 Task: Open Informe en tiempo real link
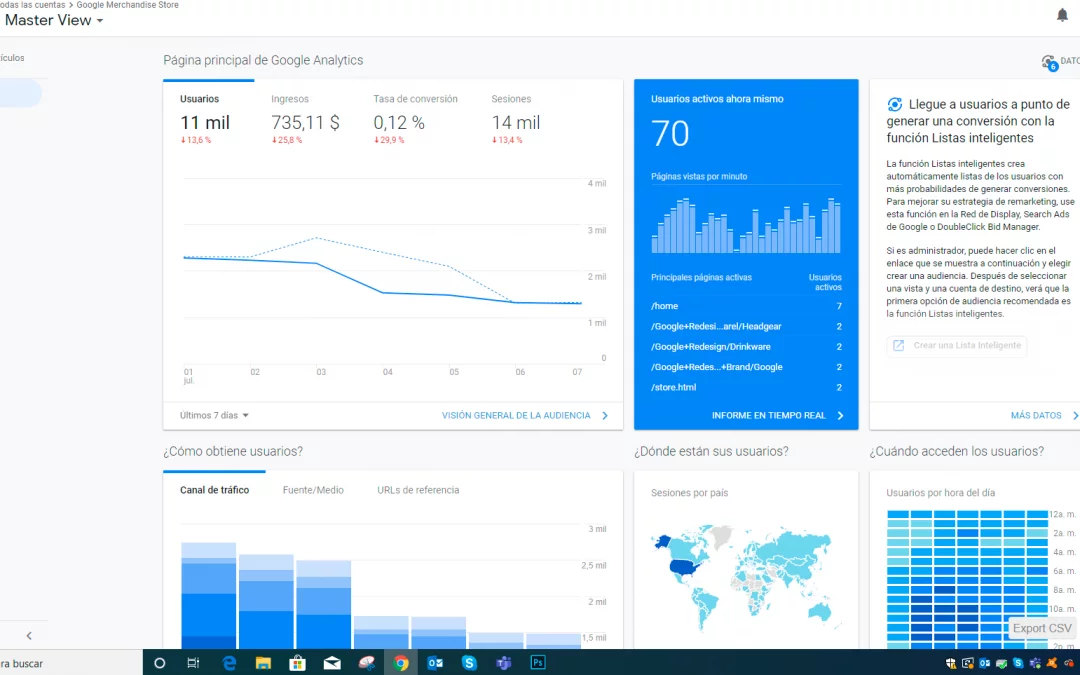[769, 415]
